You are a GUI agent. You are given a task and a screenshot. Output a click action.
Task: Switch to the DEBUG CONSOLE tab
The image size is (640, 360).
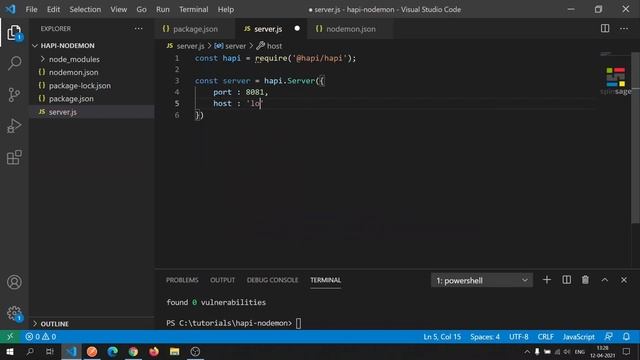(272, 280)
